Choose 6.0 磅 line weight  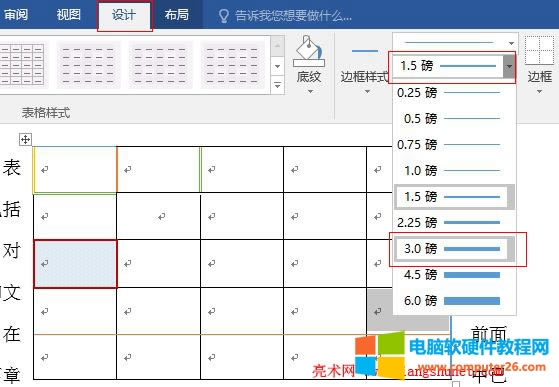(x=455, y=301)
